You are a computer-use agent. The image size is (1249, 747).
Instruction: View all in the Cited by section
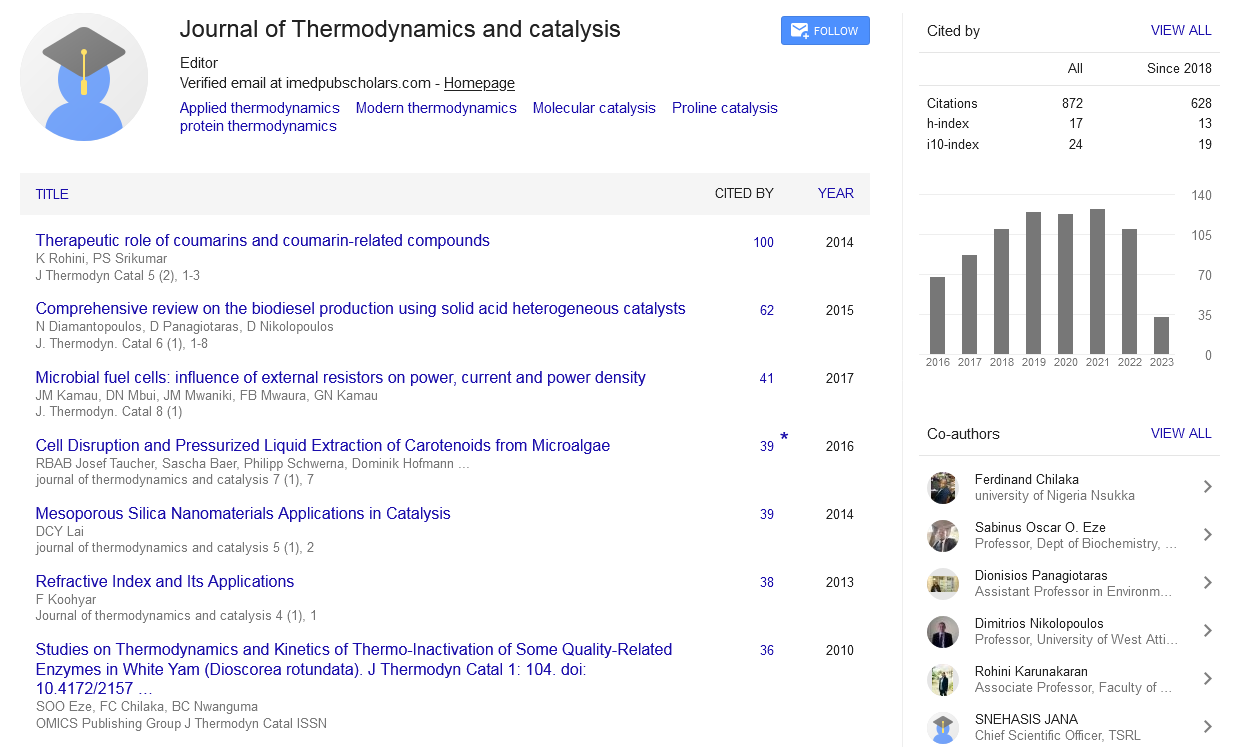tap(1180, 31)
